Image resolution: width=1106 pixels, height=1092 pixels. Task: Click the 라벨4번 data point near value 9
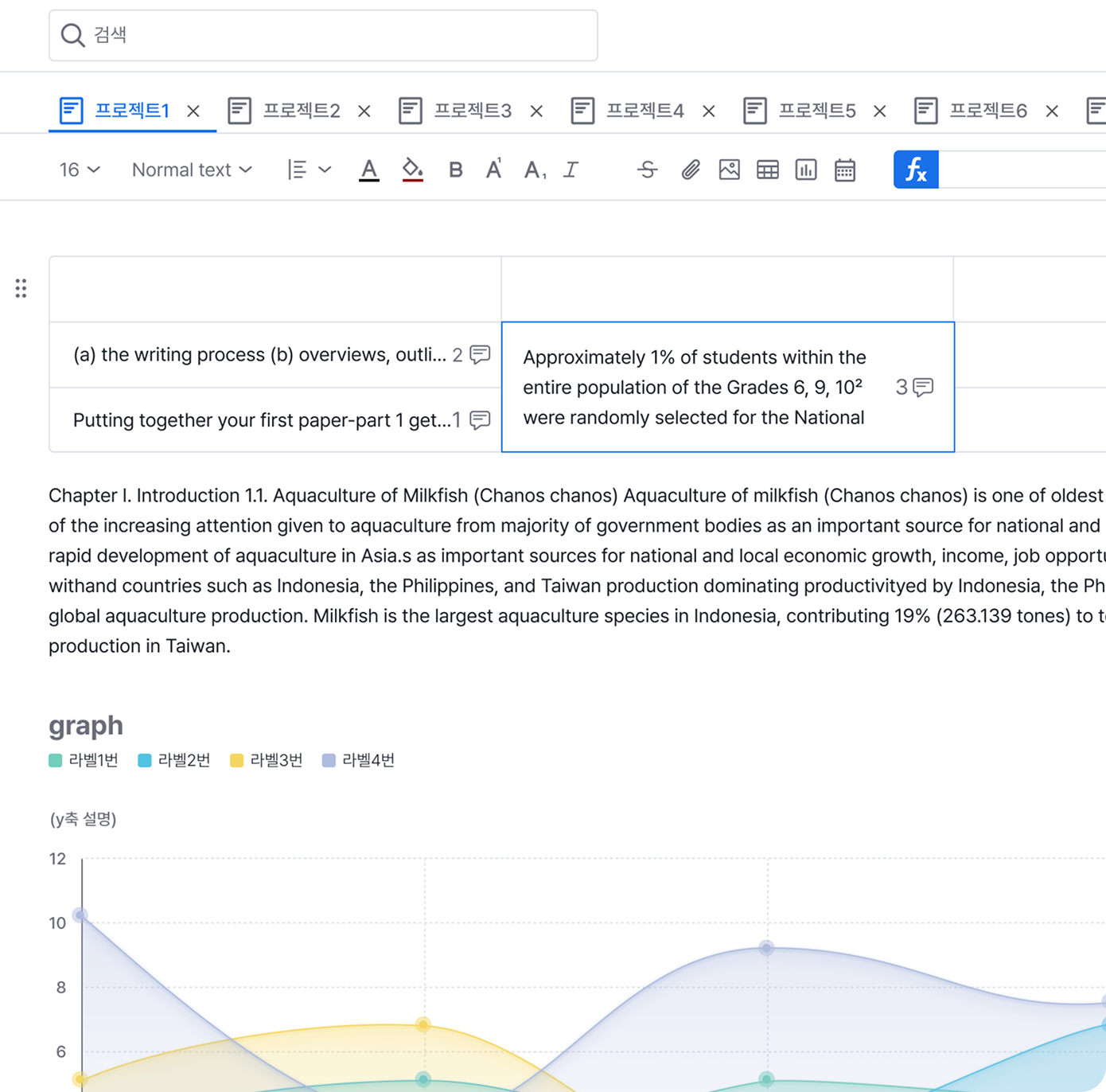coord(766,948)
